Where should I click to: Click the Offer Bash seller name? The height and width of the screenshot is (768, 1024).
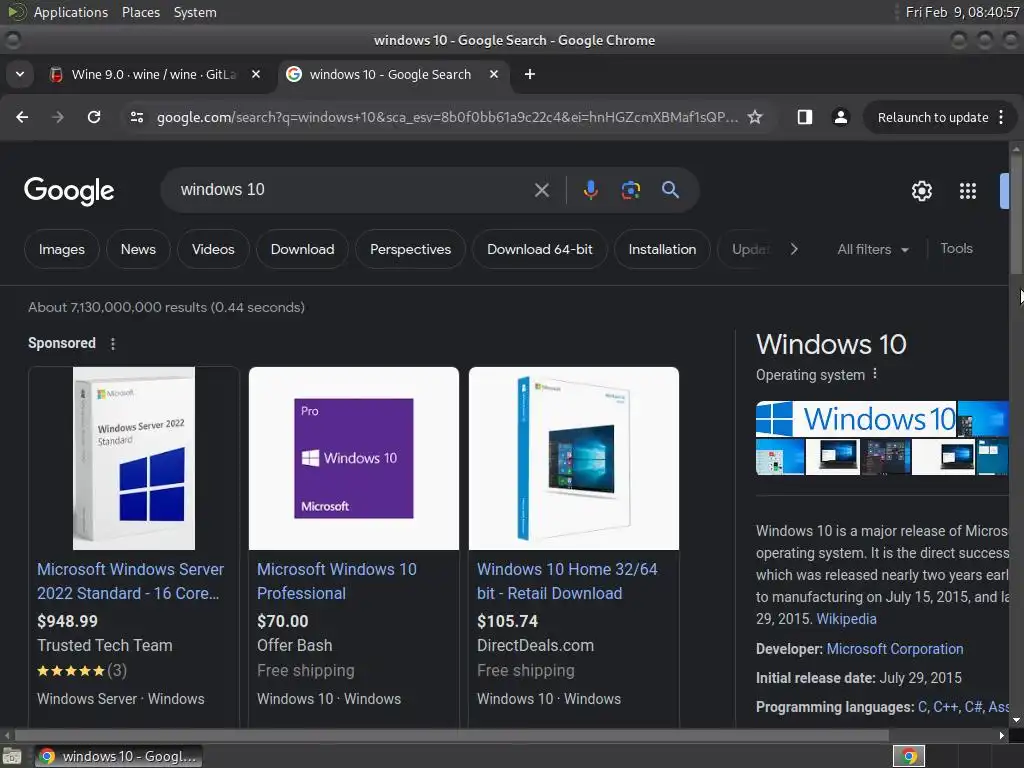295,645
